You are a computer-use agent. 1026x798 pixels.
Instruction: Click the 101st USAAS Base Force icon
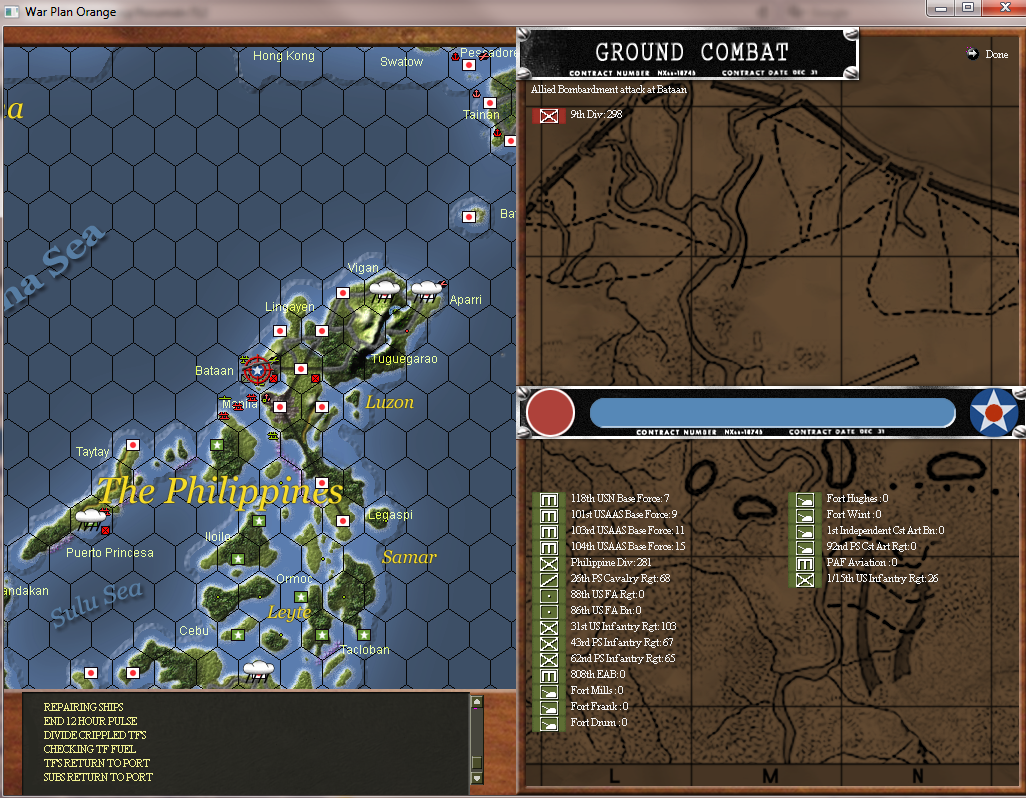click(x=548, y=515)
